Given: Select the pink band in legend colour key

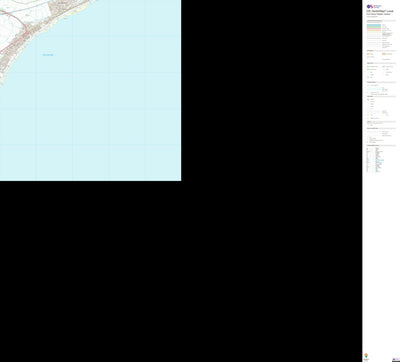Looking at the screenshot, I should pos(374,29).
